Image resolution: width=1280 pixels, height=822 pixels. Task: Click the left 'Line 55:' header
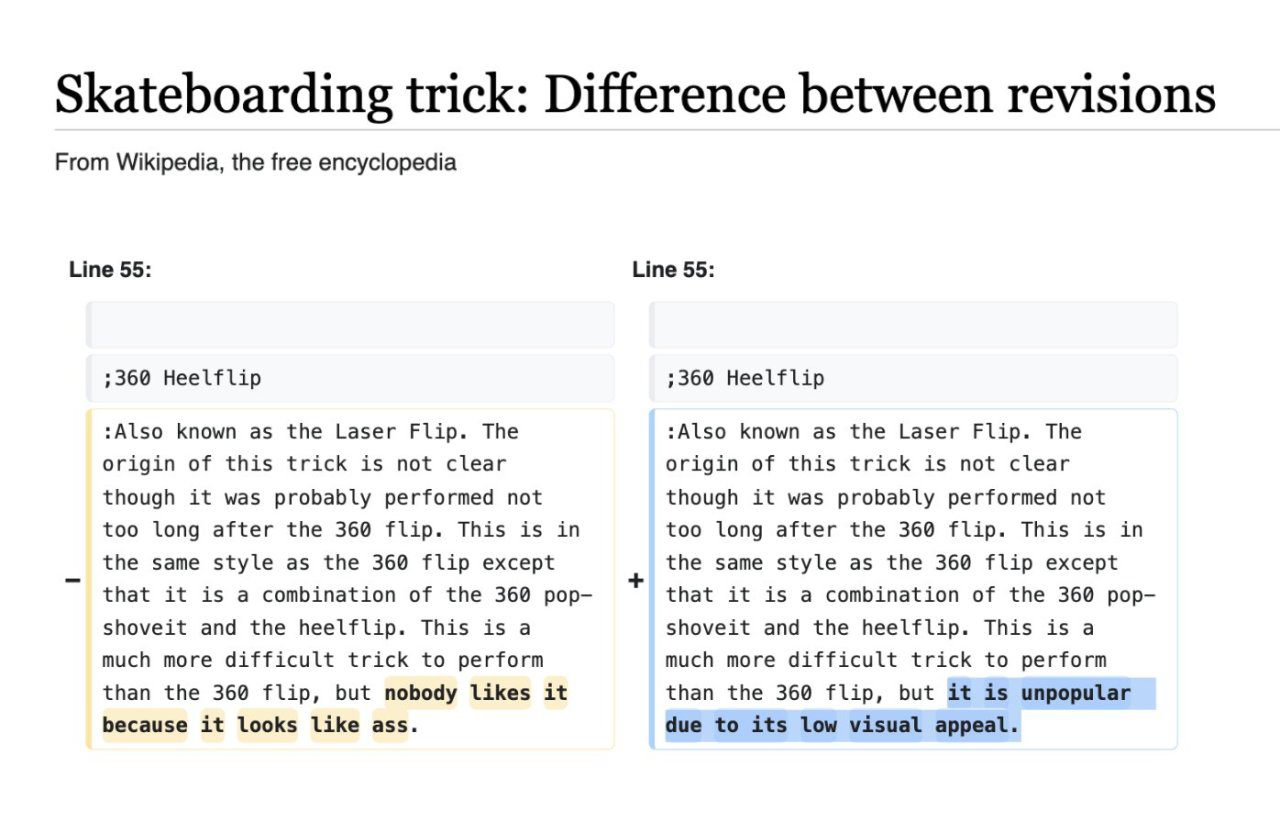[x=110, y=269]
